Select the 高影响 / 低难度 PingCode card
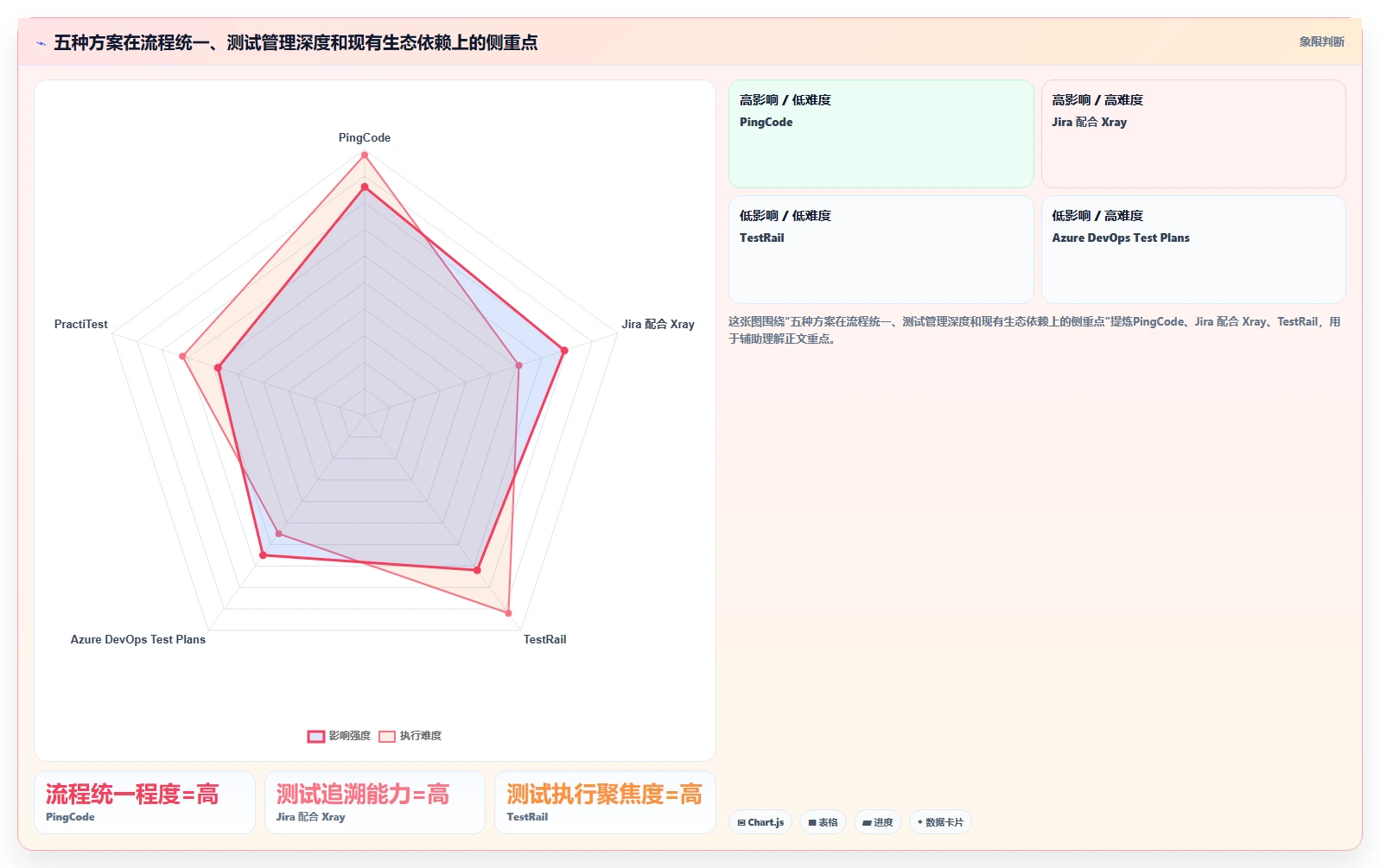 tap(881, 134)
